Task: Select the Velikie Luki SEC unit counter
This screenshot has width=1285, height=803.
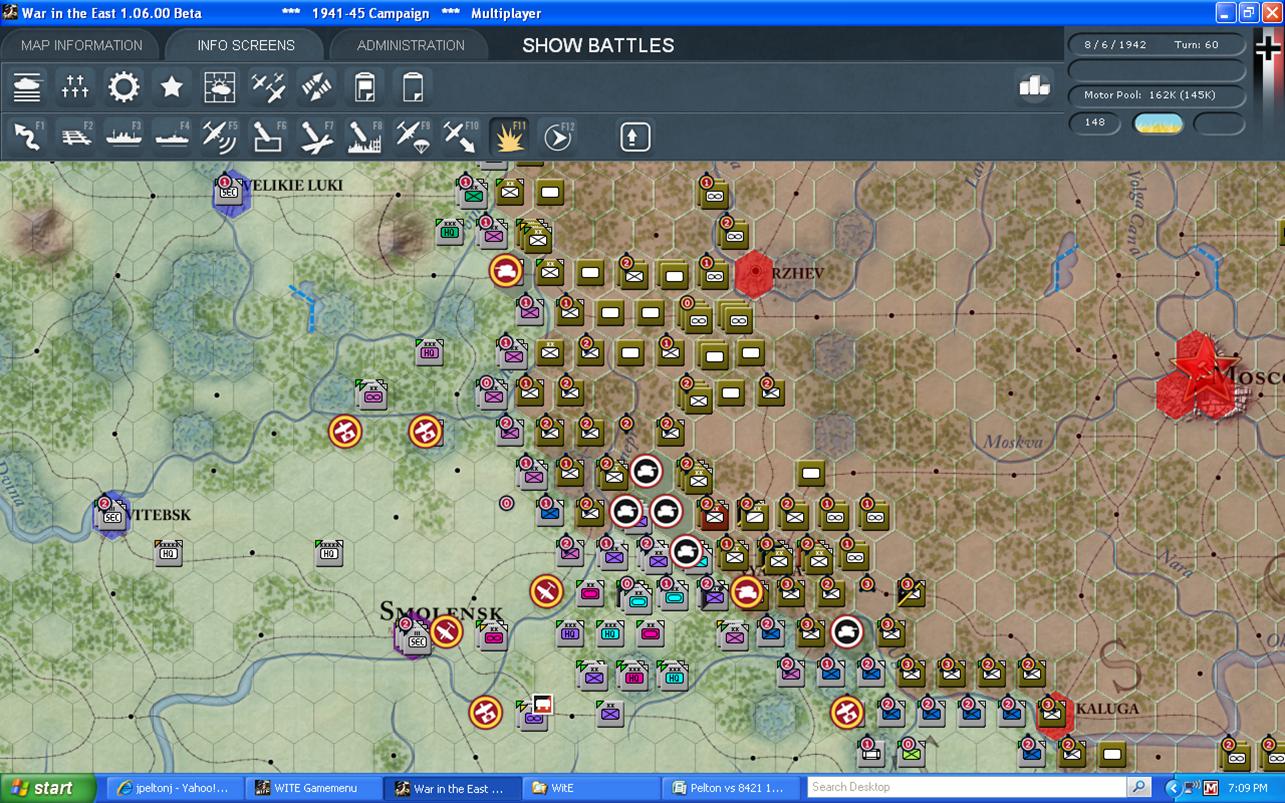Action: 229,190
